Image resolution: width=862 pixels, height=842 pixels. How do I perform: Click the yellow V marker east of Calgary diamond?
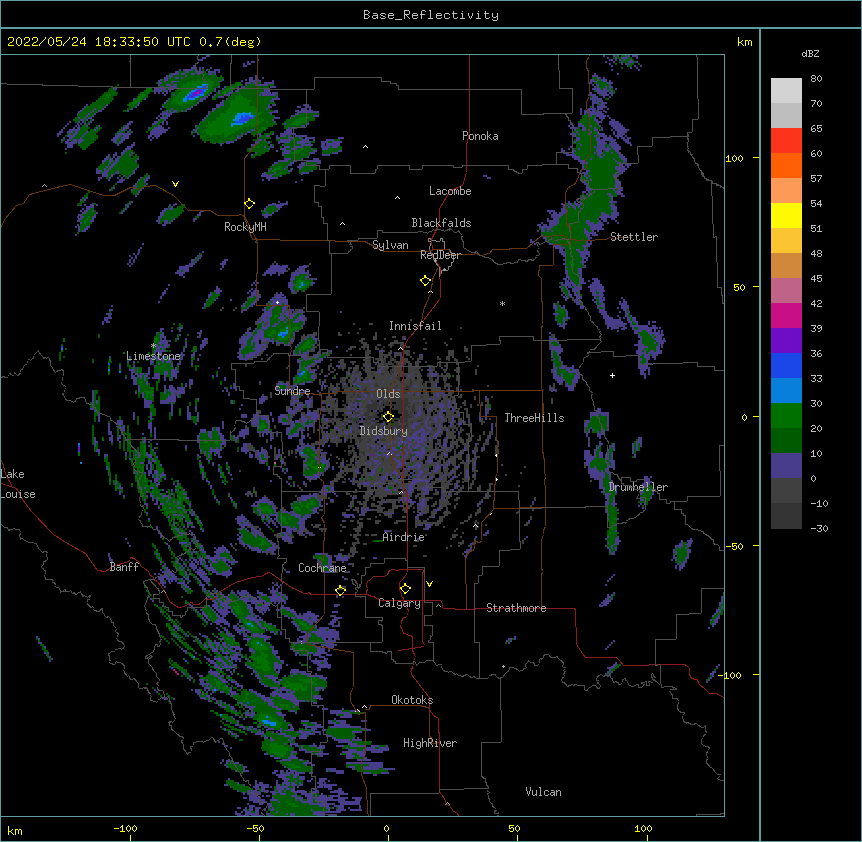(x=429, y=584)
